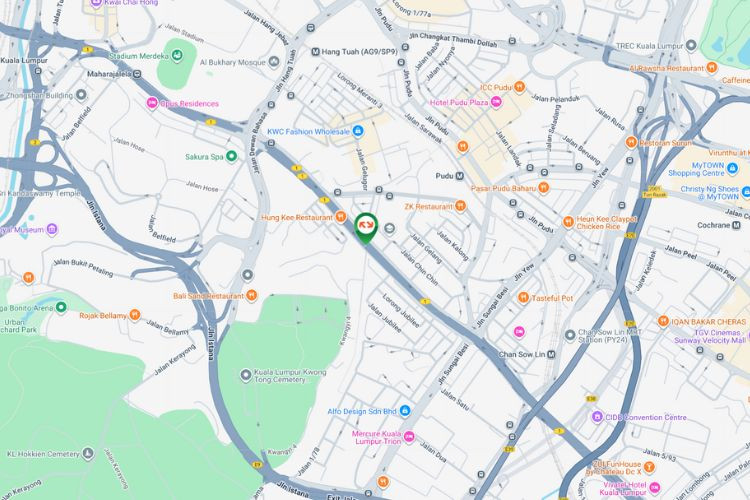Viewport: 750px width, 500px height.
Task: Select the Rojak Bellamy restaurant icon
Action: 135,315
